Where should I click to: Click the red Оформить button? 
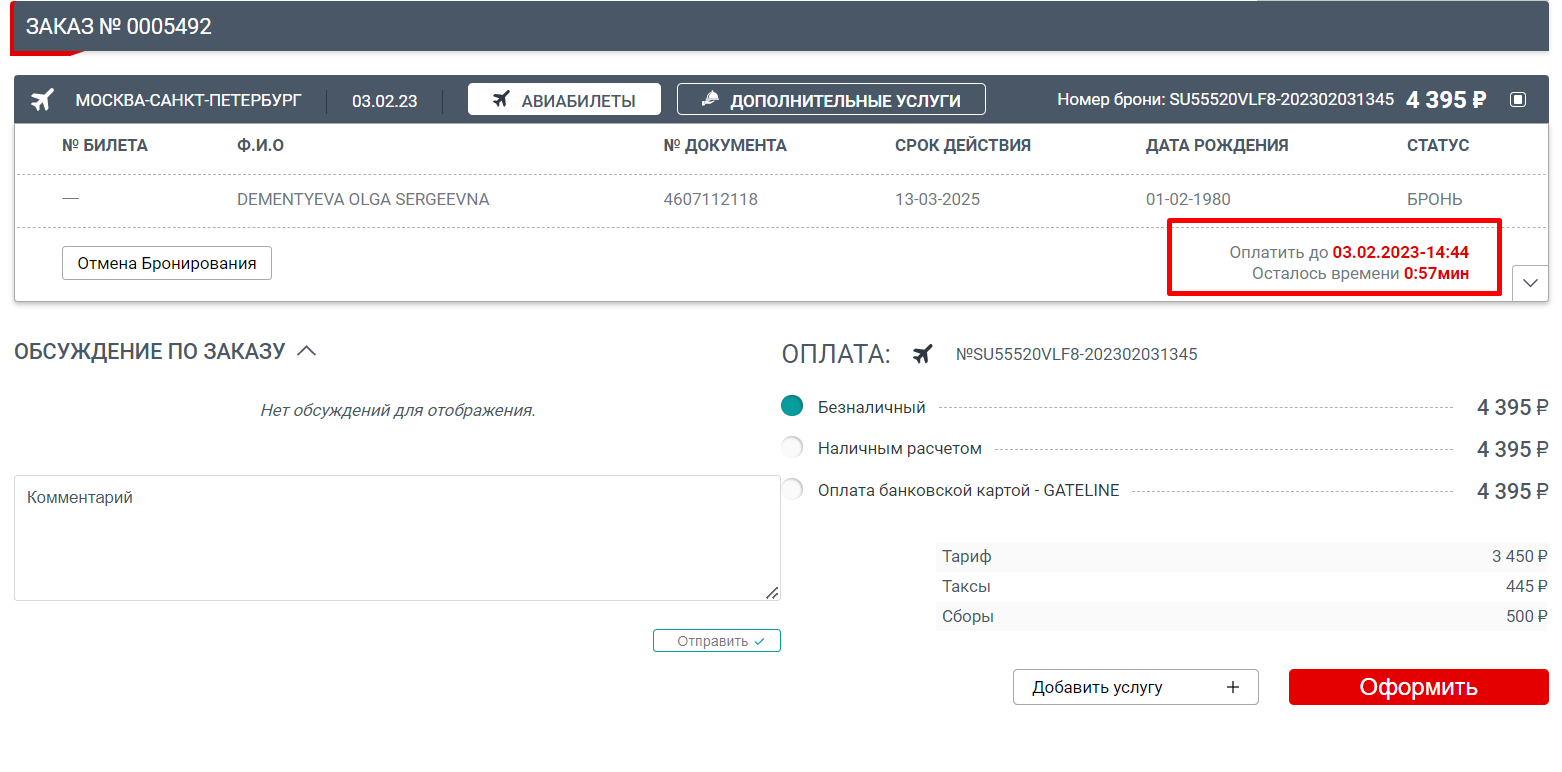coord(1418,687)
